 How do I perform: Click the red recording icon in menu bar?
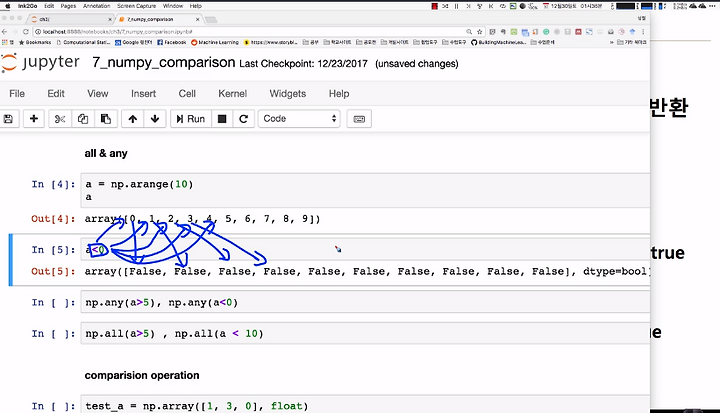(434, 6)
